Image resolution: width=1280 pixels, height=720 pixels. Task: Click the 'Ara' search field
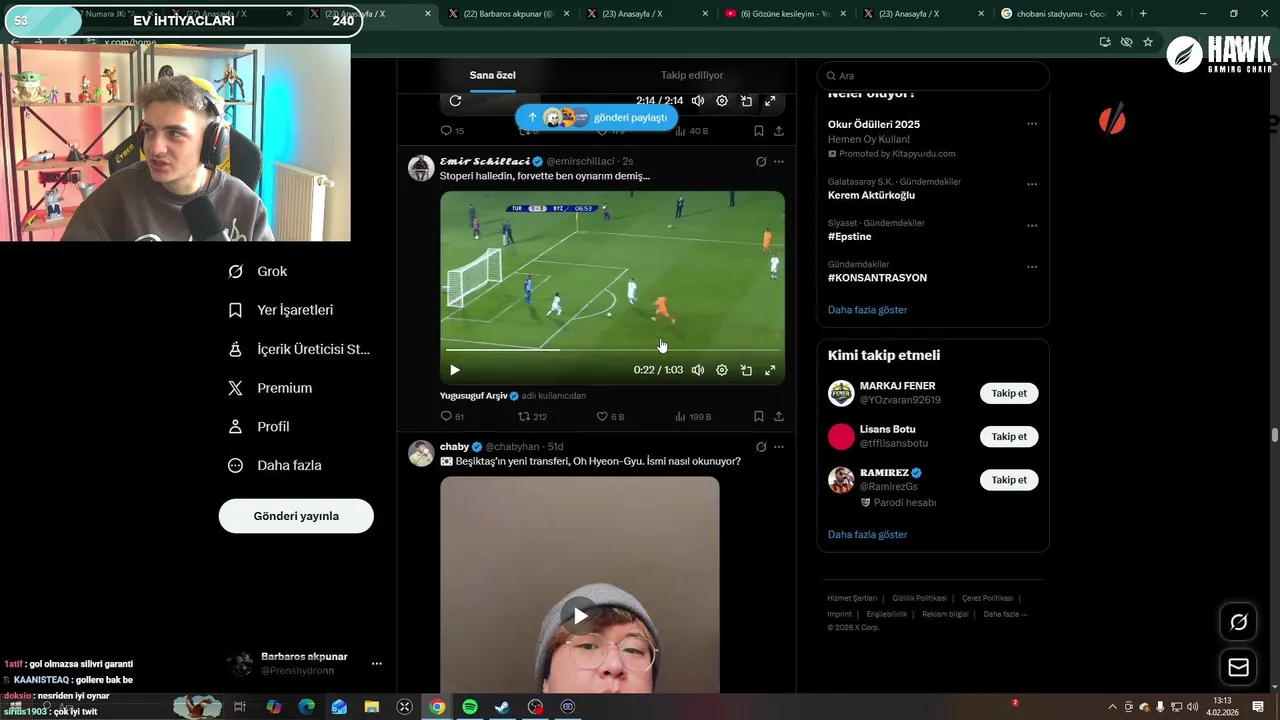click(x=933, y=76)
